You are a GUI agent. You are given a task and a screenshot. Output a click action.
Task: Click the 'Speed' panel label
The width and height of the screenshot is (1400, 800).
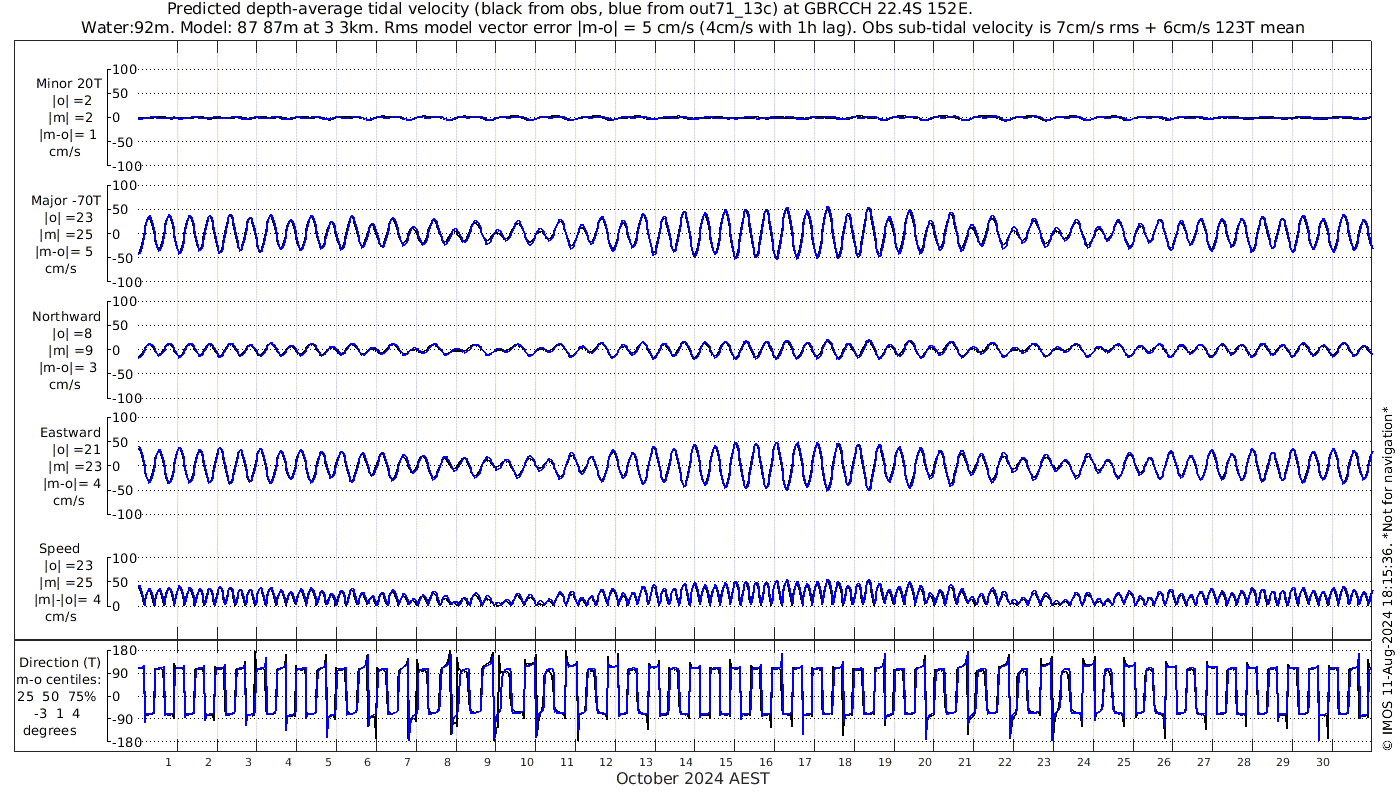pyautogui.click(x=60, y=549)
